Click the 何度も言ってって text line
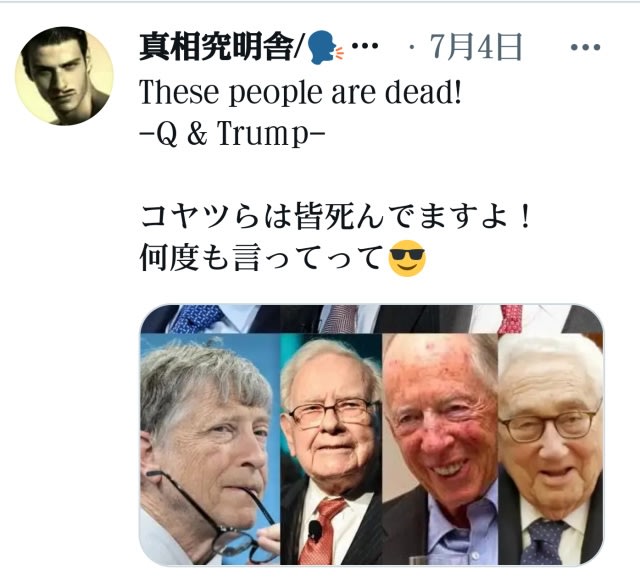 pyautogui.click(x=262, y=258)
